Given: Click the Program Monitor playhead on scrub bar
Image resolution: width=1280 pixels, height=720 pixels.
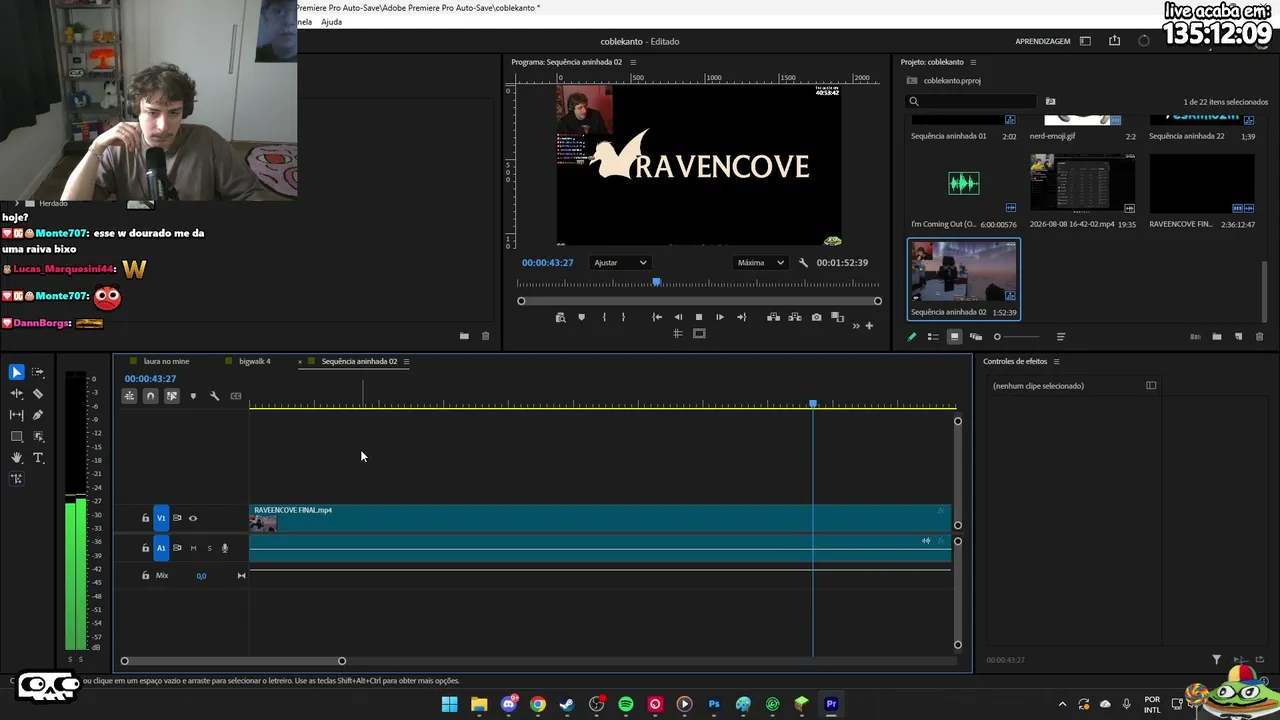Looking at the screenshot, I should point(656,283).
